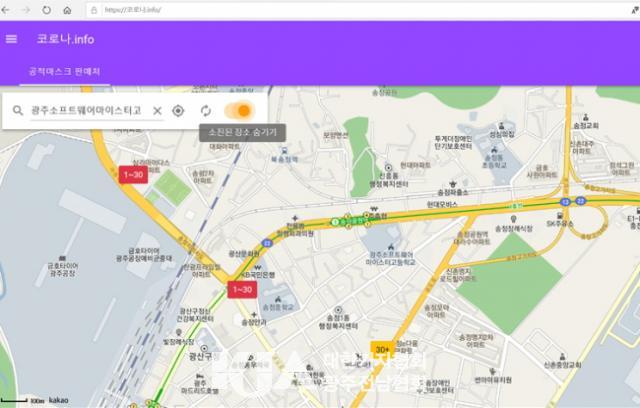Click the 신흥동 행정복지센터 map label

[389, 180]
